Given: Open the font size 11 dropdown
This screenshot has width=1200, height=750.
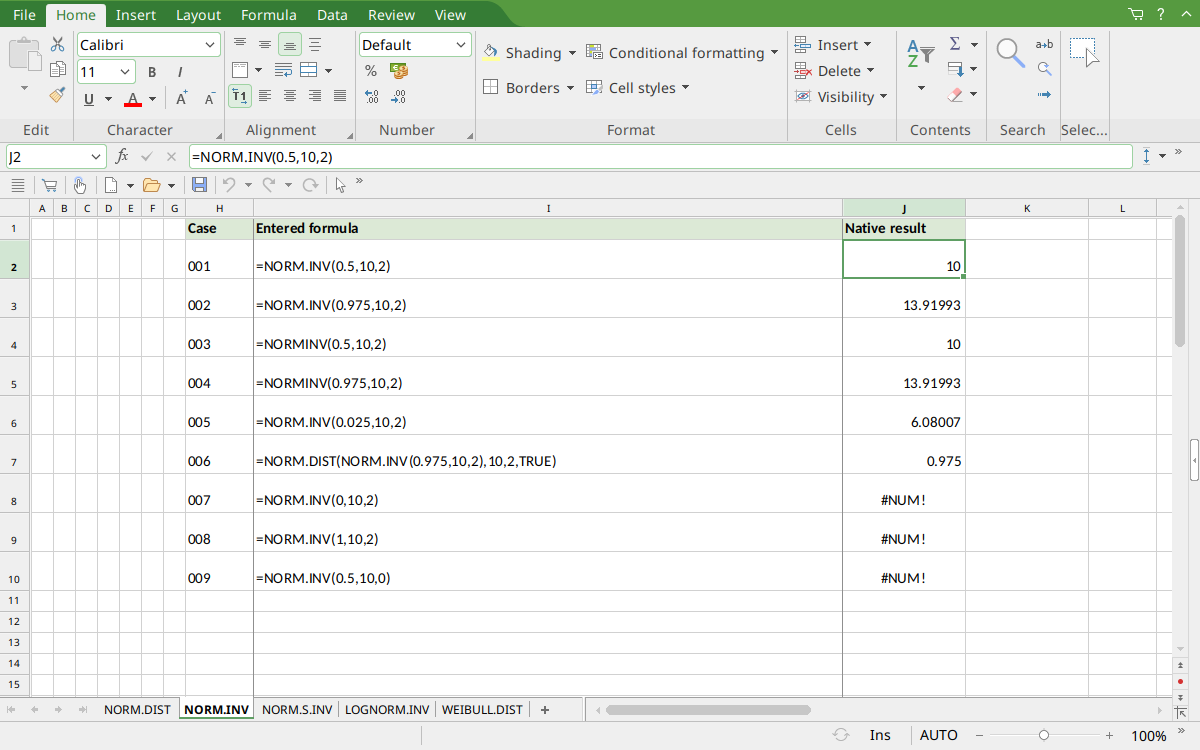Looking at the screenshot, I should pyautogui.click(x=125, y=72).
